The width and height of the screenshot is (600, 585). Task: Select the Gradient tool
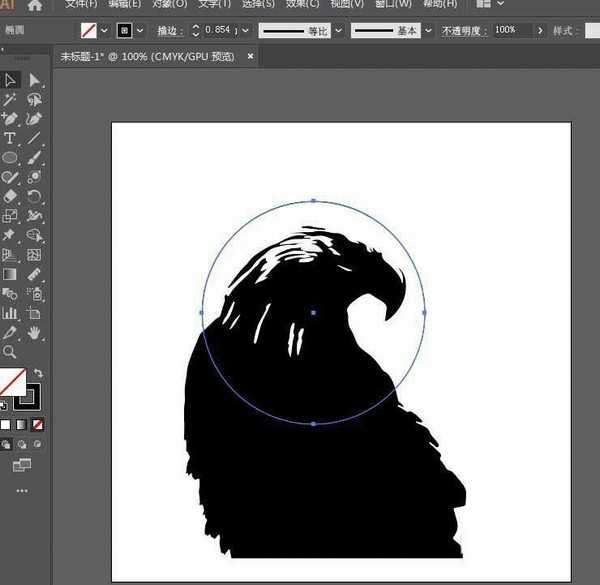click(x=10, y=273)
